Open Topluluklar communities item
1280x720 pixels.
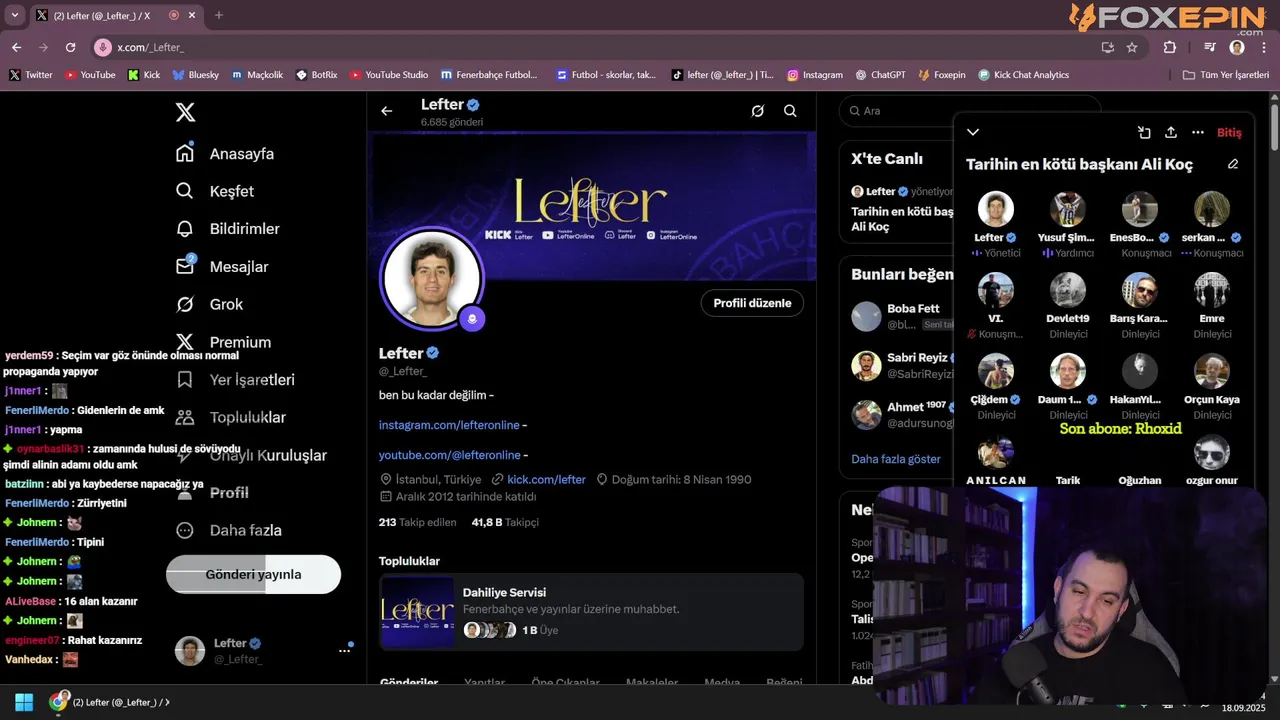(230, 417)
